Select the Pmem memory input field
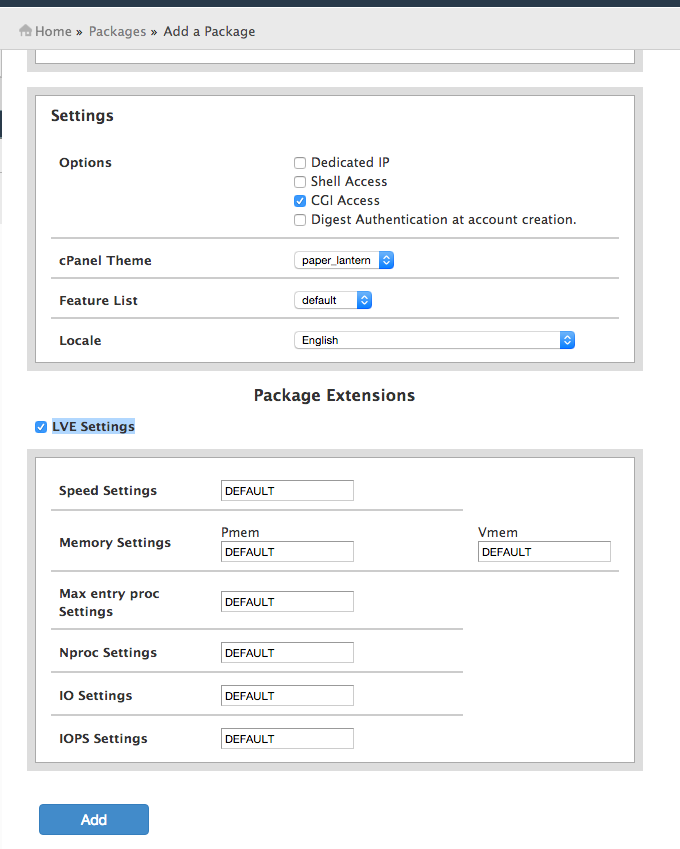The height and width of the screenshot is (849, 680). point(287,552)
